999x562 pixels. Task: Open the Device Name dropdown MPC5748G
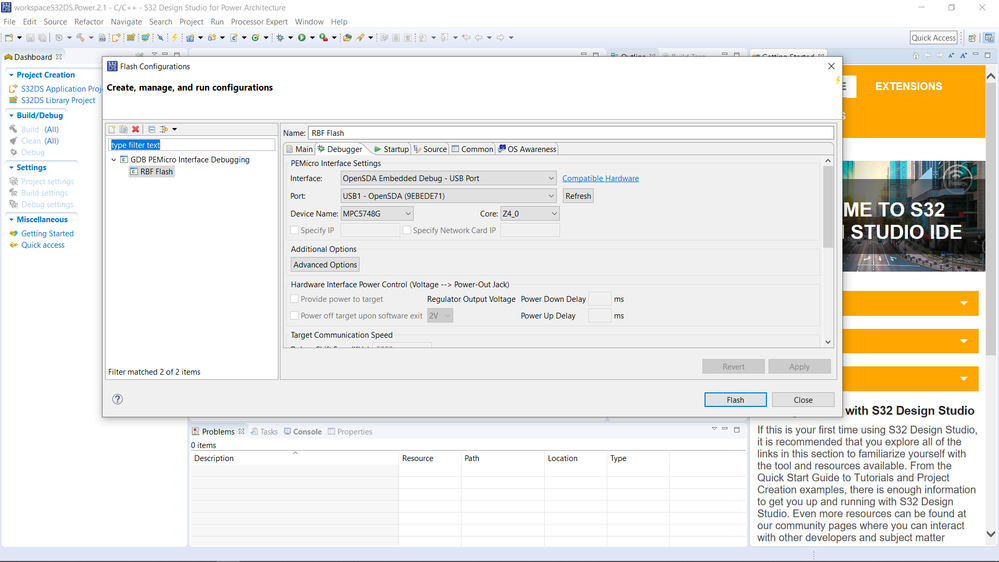377,213
